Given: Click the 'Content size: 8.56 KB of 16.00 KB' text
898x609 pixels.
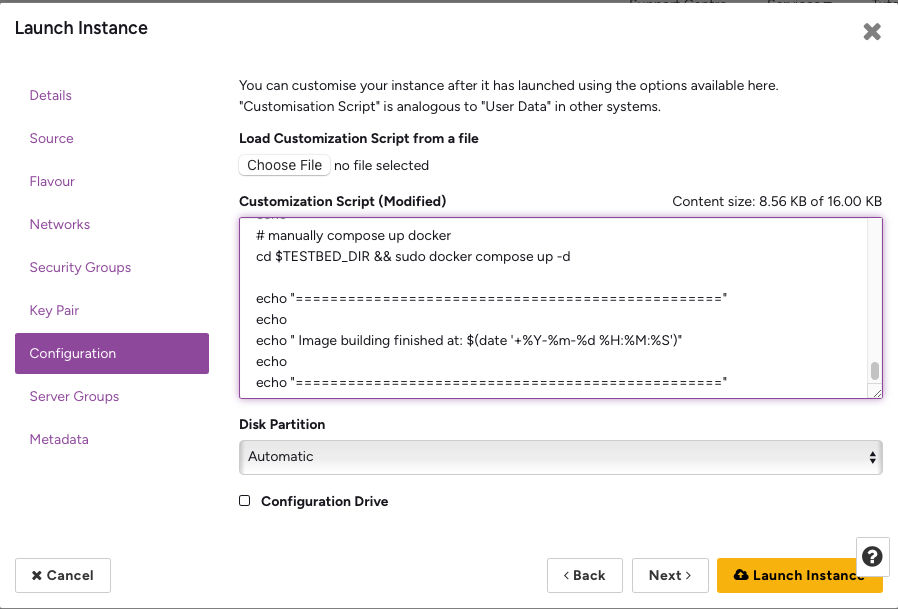Looking at the screenshot, I should [x=777, y=202].
